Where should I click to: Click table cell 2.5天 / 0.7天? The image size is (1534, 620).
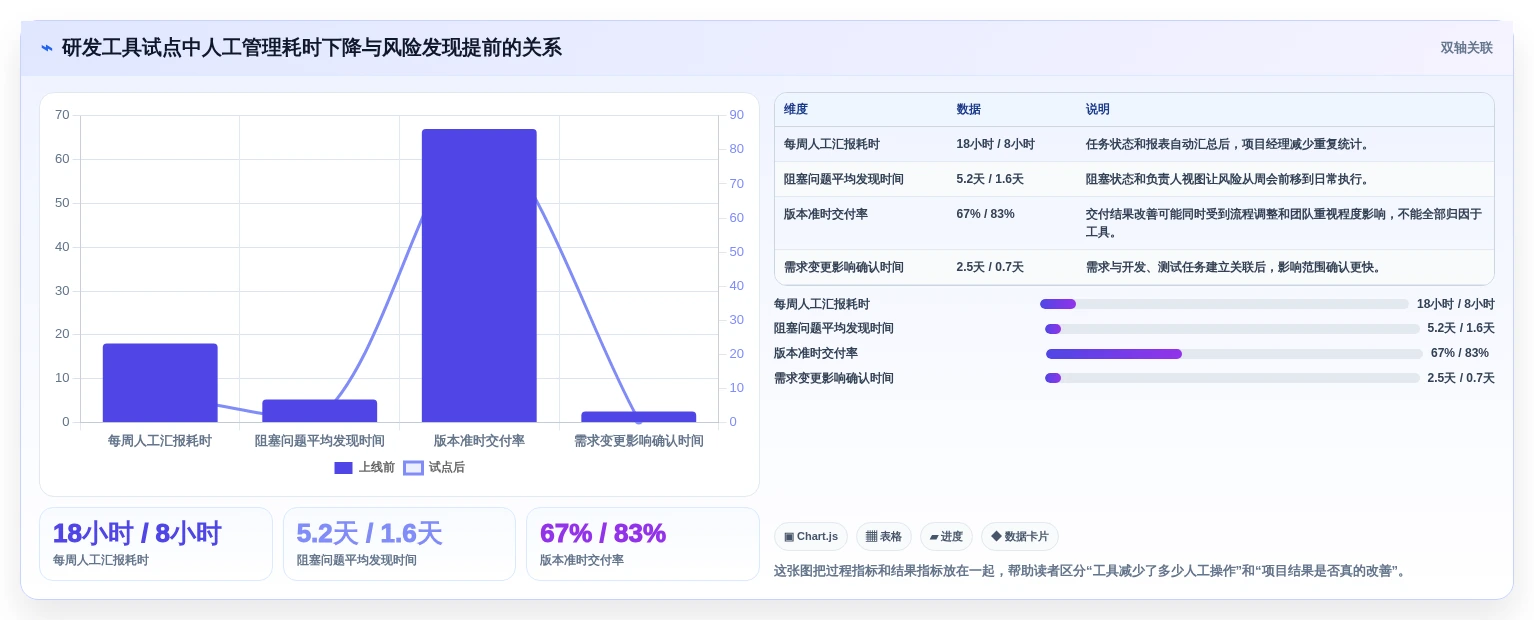(x=990, y=267)
